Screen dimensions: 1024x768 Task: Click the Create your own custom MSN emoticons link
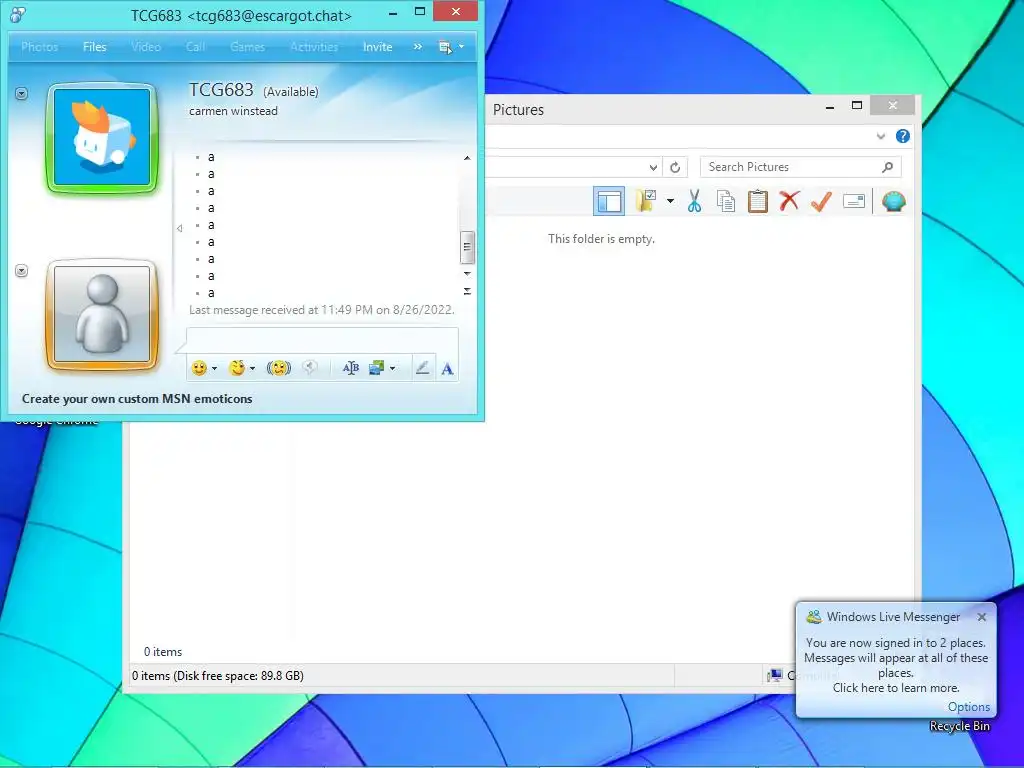pyautogui.click(x=137, y=399)
